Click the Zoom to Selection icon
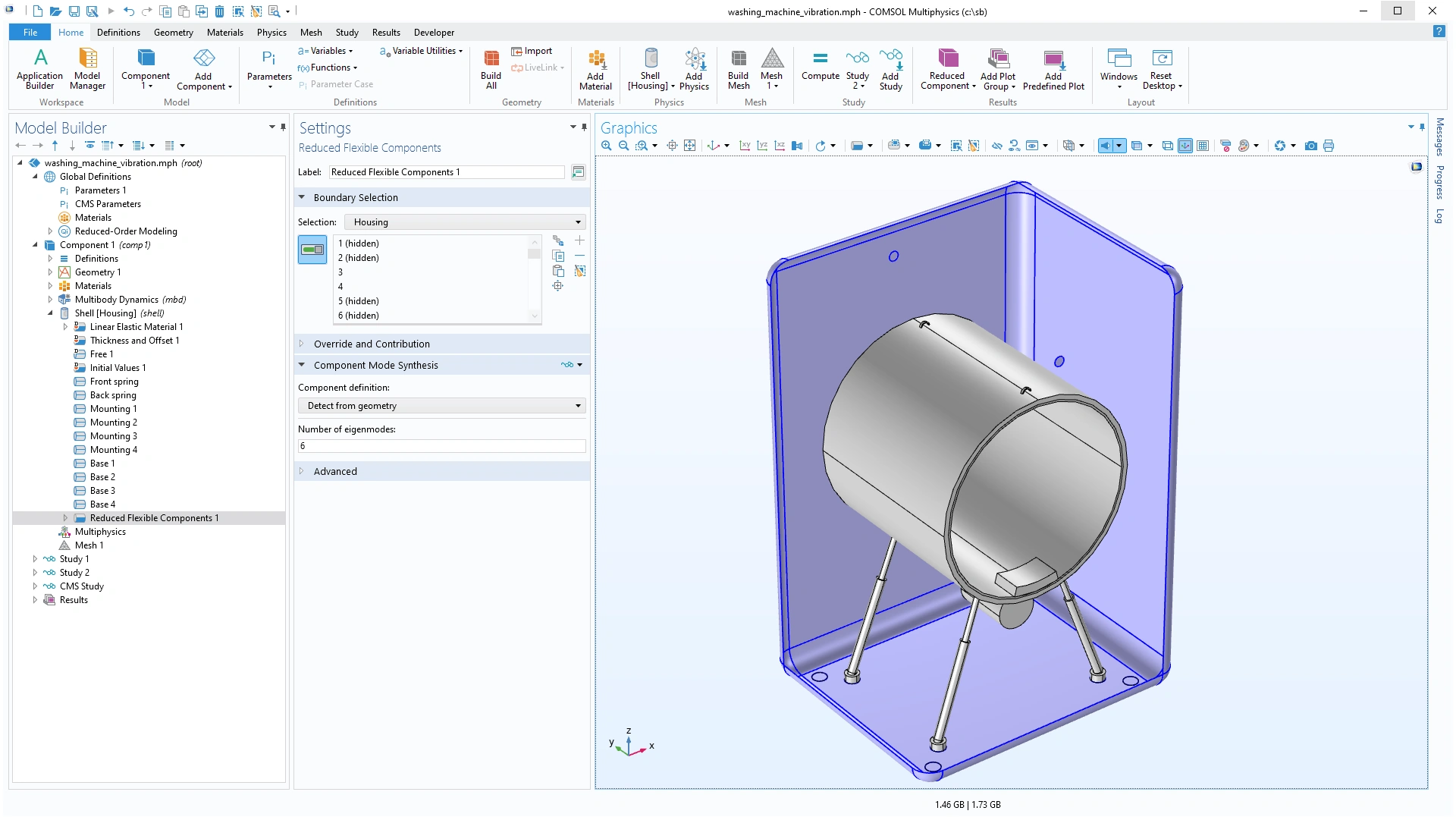Screen dimensions: 1456x817 (558, 286)
